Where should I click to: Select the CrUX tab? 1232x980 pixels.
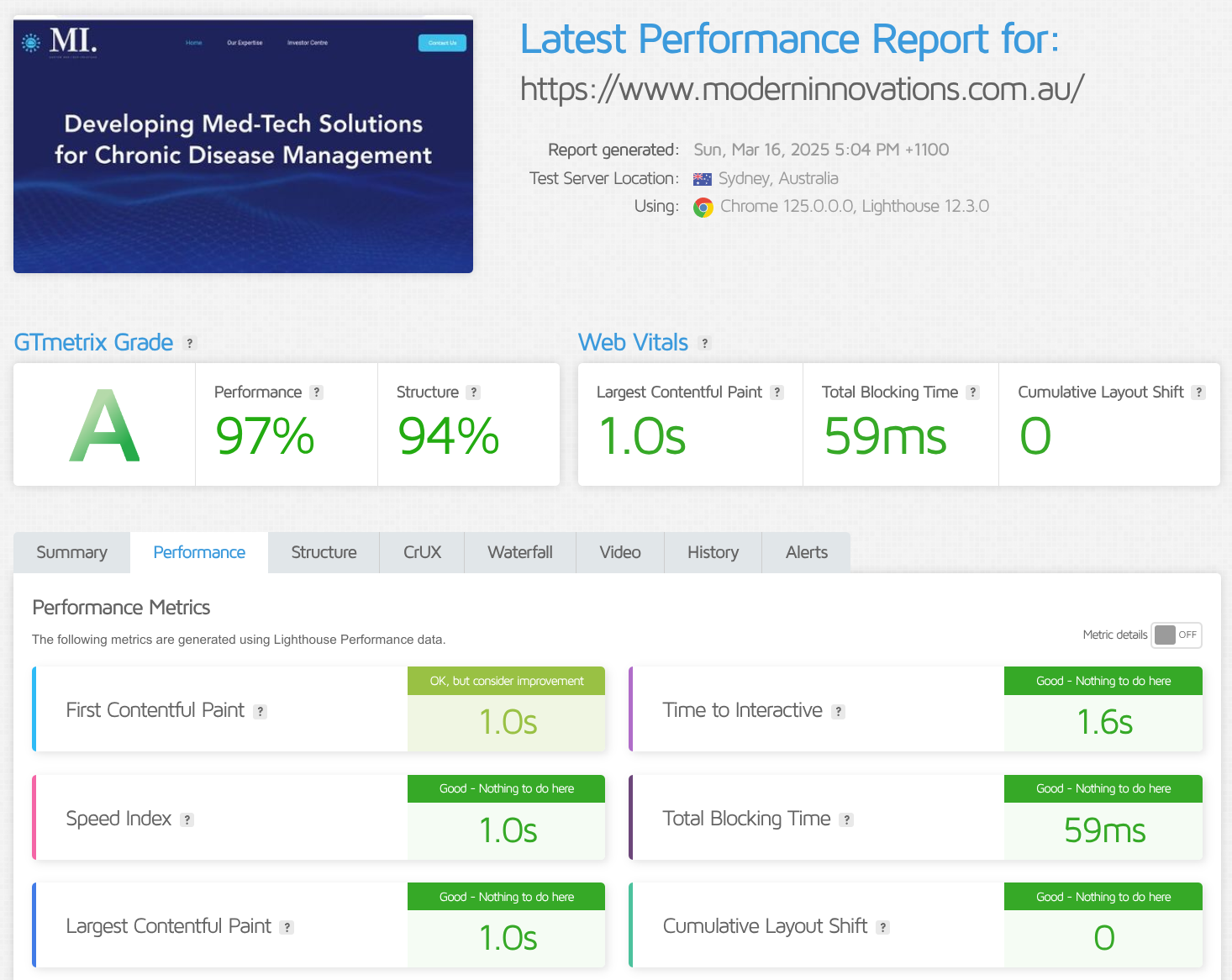tap(422, 552)
